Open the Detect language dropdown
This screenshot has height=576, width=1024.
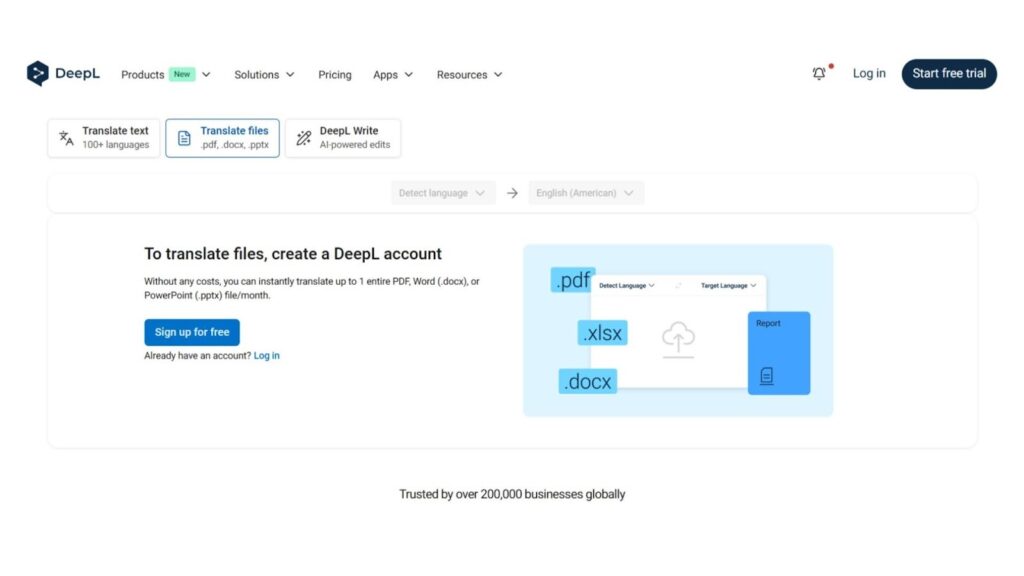coord(443,193)
